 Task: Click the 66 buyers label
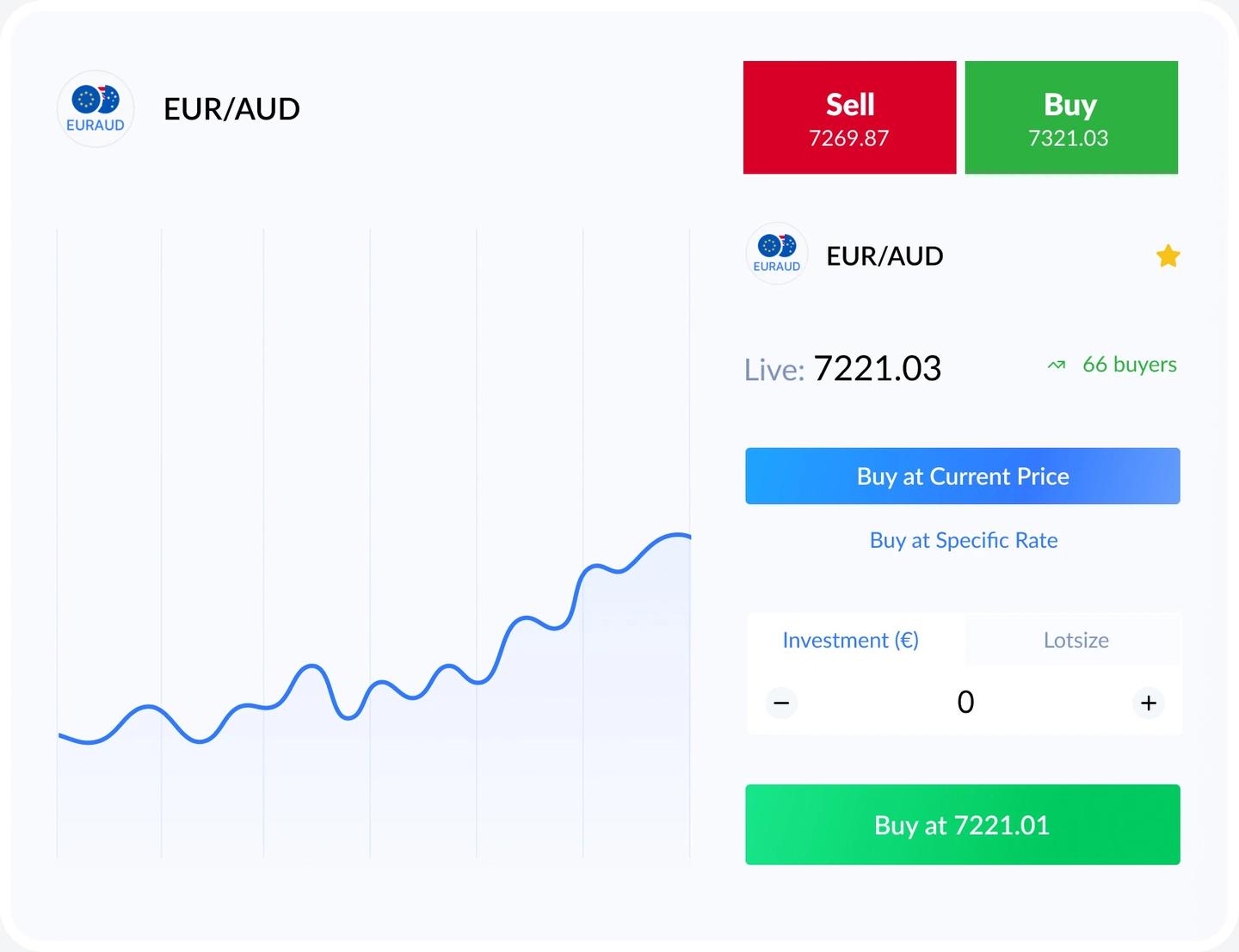coord(1129,365)
